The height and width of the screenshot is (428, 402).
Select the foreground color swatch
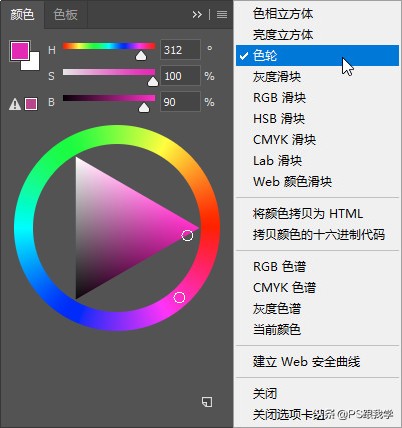[20, 50]
